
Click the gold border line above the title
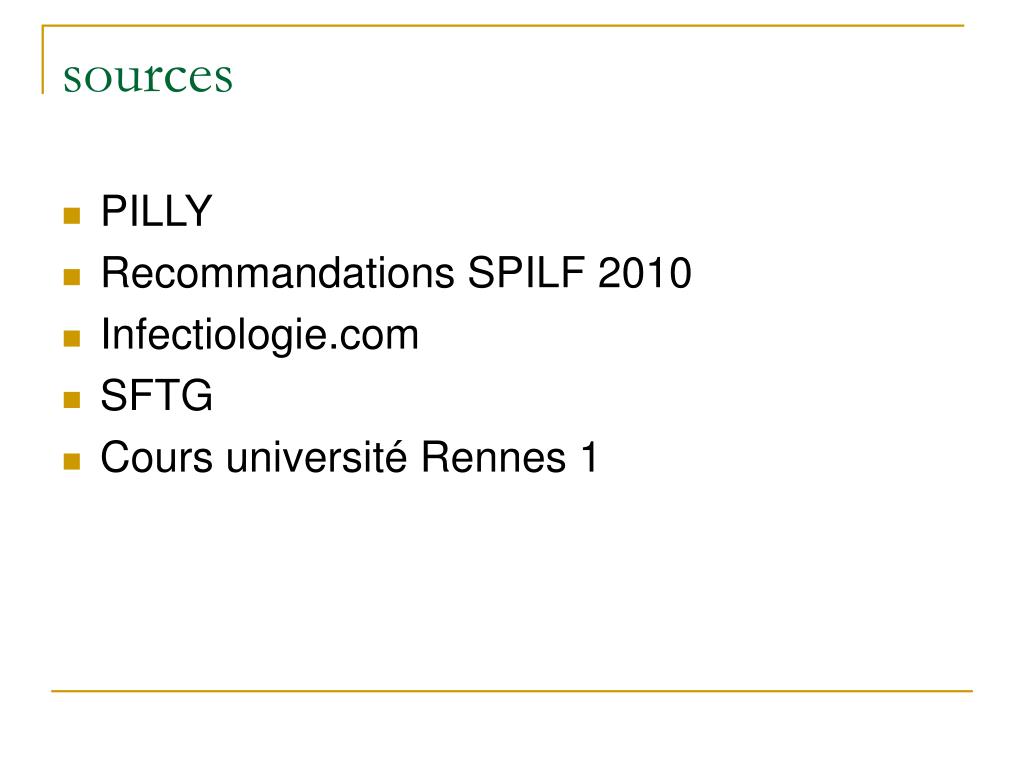(503, 25)
